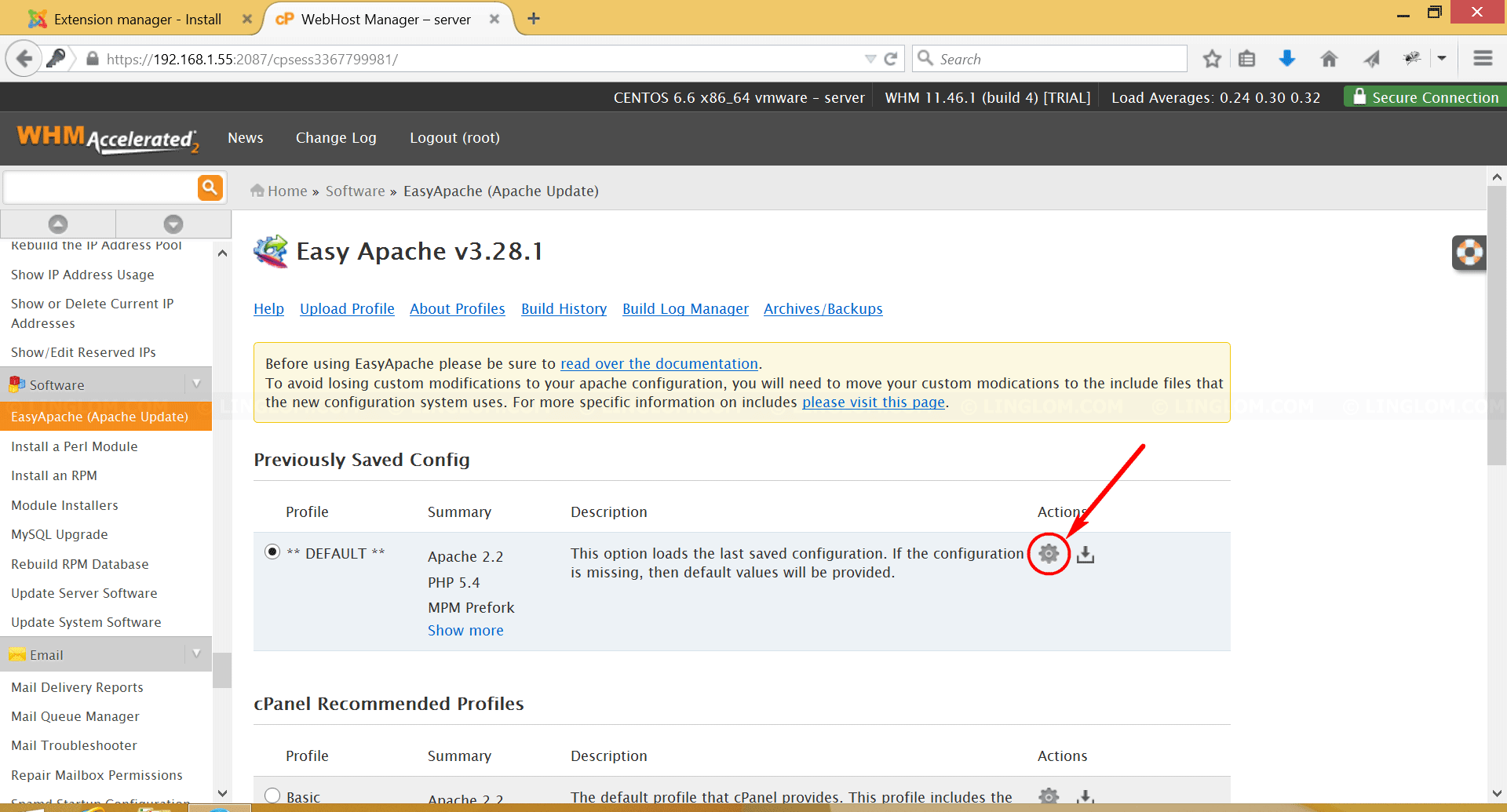Click the Home breadcrumb icon
This screenshot has height=812, width=1507.
[257, 191]
